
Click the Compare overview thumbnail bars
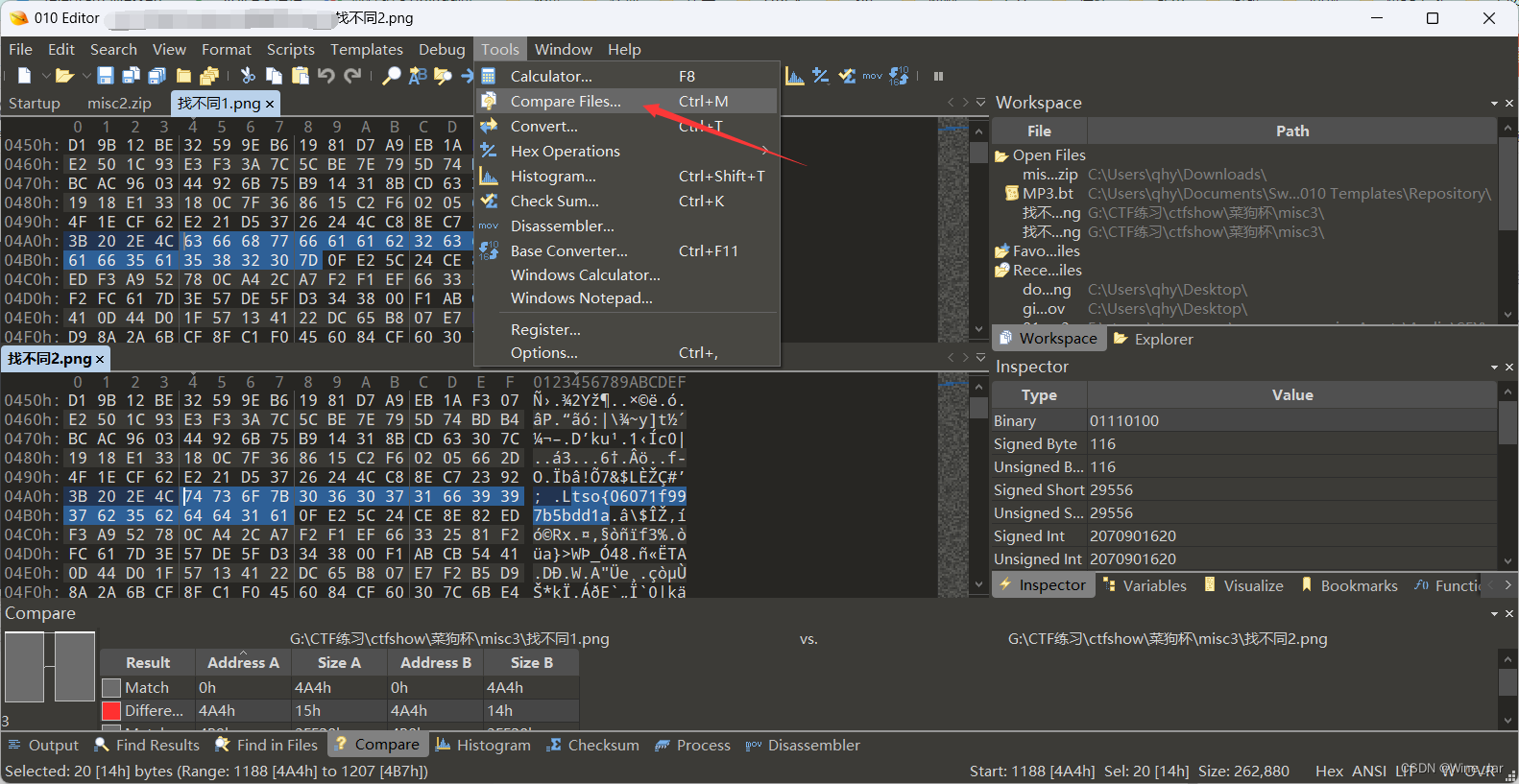49,667
